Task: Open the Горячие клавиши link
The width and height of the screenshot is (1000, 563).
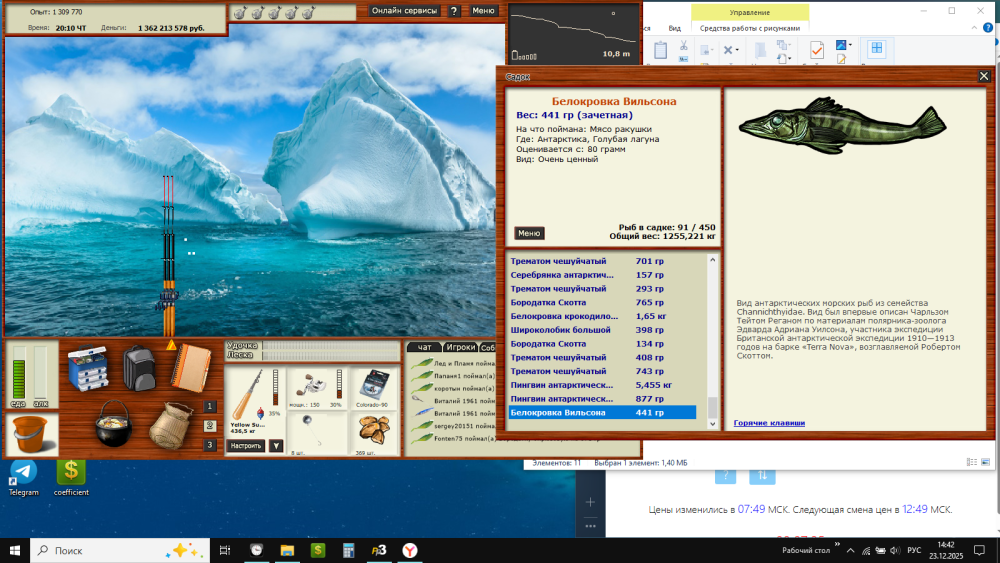Action: pos(769,423)
